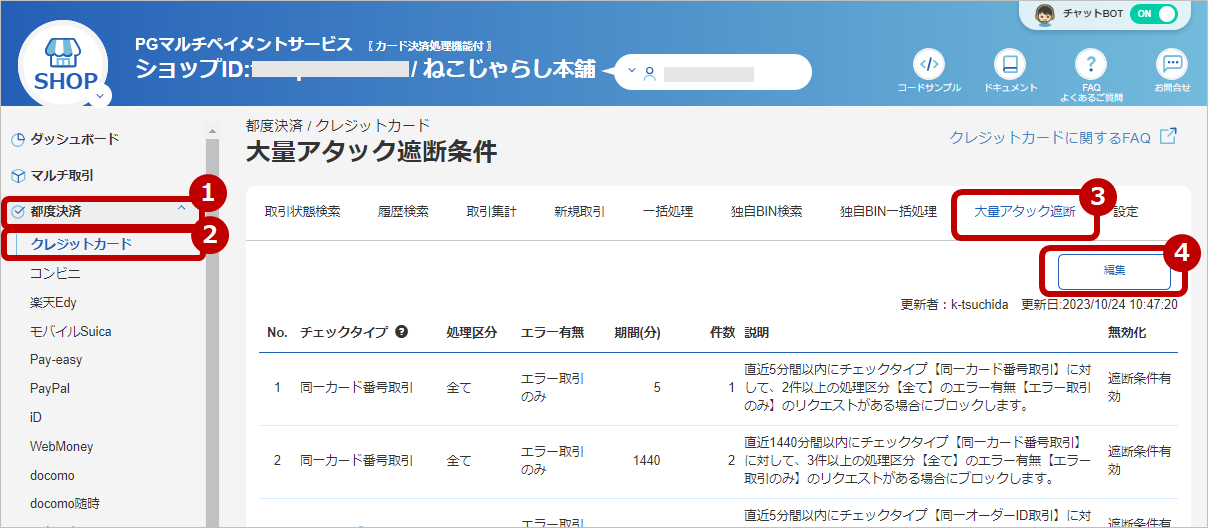Switch to the 履歴検索 tab

403,212
